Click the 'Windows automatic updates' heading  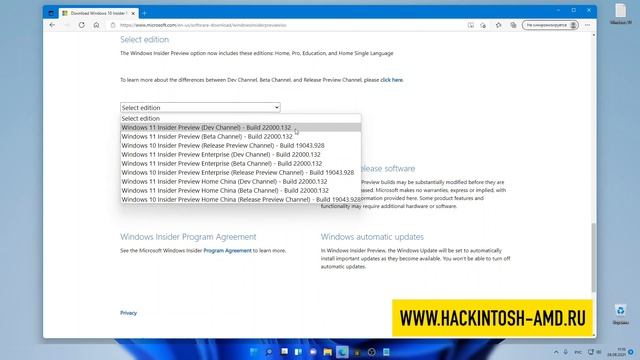[x=372, y=237]
